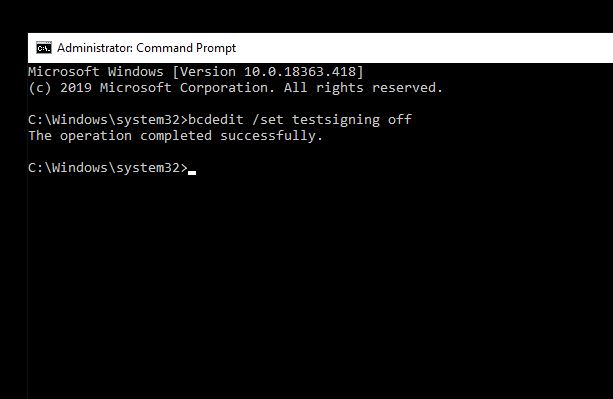
Task: Open the Command Prompt system menu icon
Action: (x=44, y=48)
